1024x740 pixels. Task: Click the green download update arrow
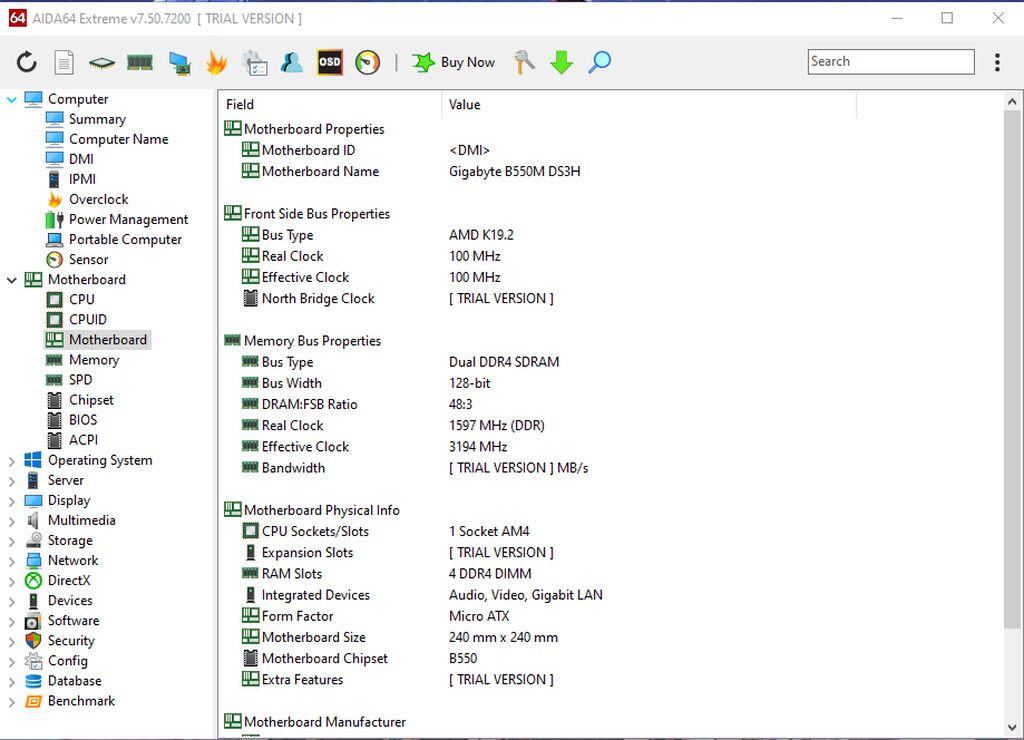(561, 63)
